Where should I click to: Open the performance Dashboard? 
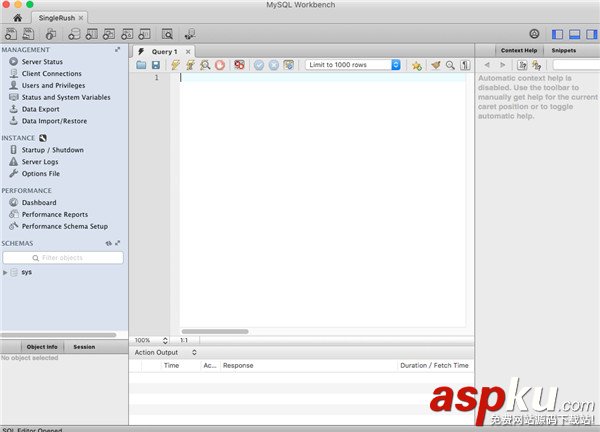point(39,202)
